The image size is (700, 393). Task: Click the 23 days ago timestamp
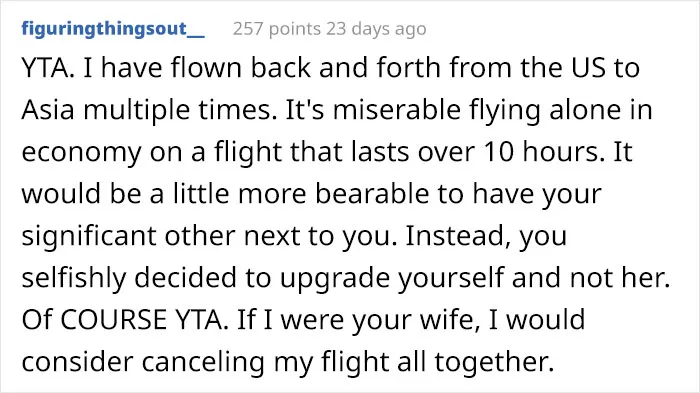(376, 29)
